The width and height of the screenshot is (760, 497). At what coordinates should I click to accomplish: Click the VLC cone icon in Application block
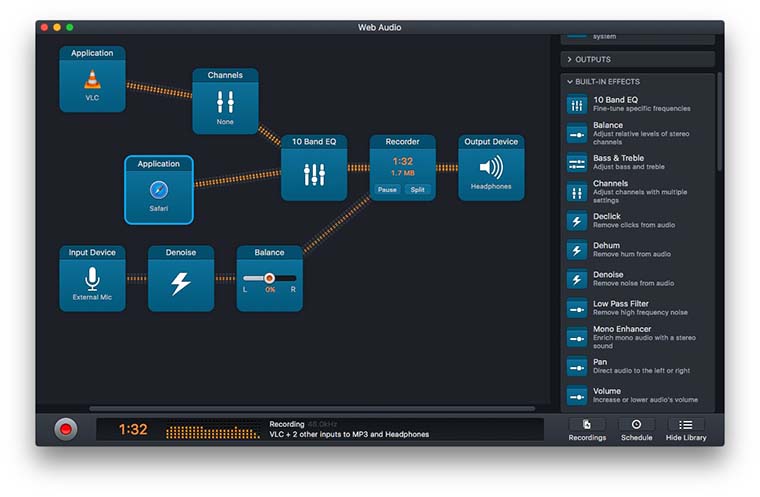coord(92,80)
